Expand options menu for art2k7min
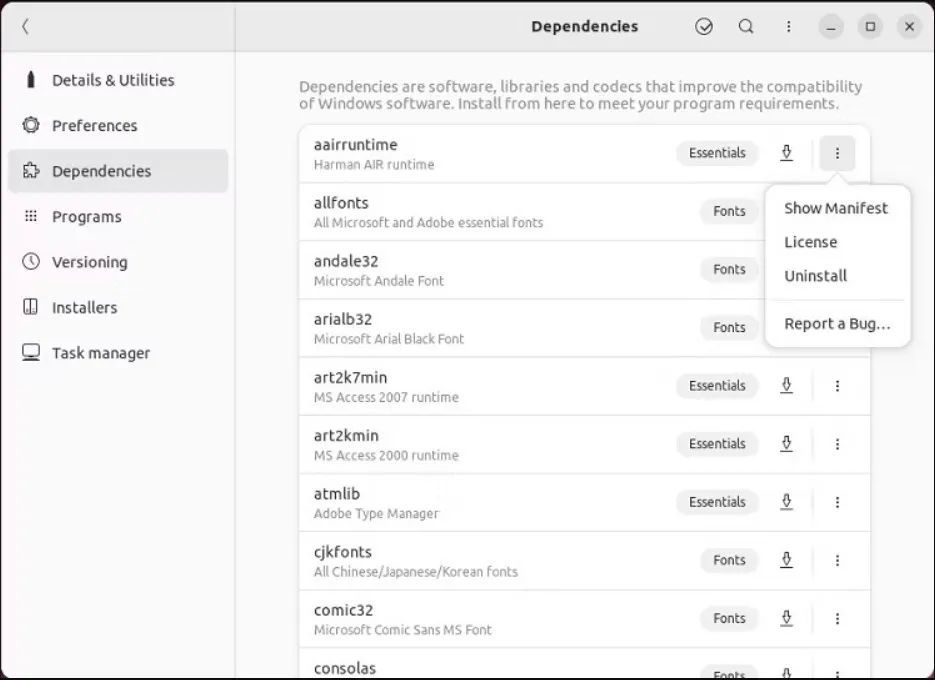The width and height of the screenshot is (935, 680). pyautogui.click(x=837, y=386)
